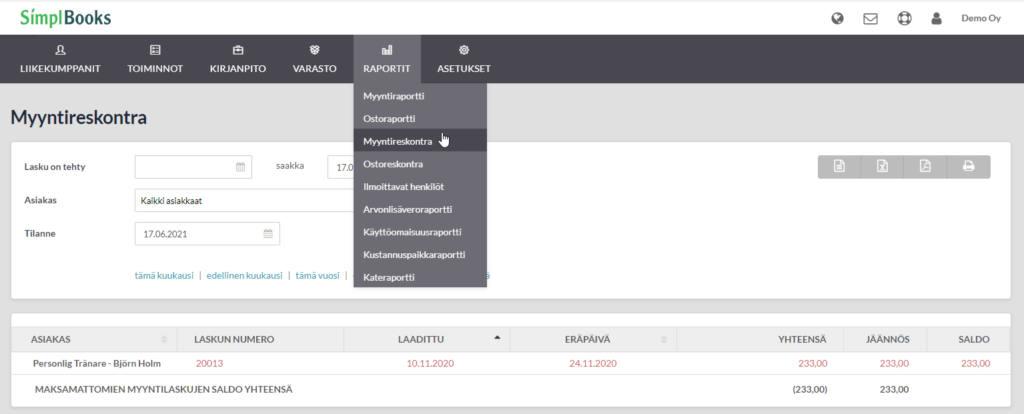
Task: Select Myyntiraportti from the dropdown
Action: coord(420,96)
